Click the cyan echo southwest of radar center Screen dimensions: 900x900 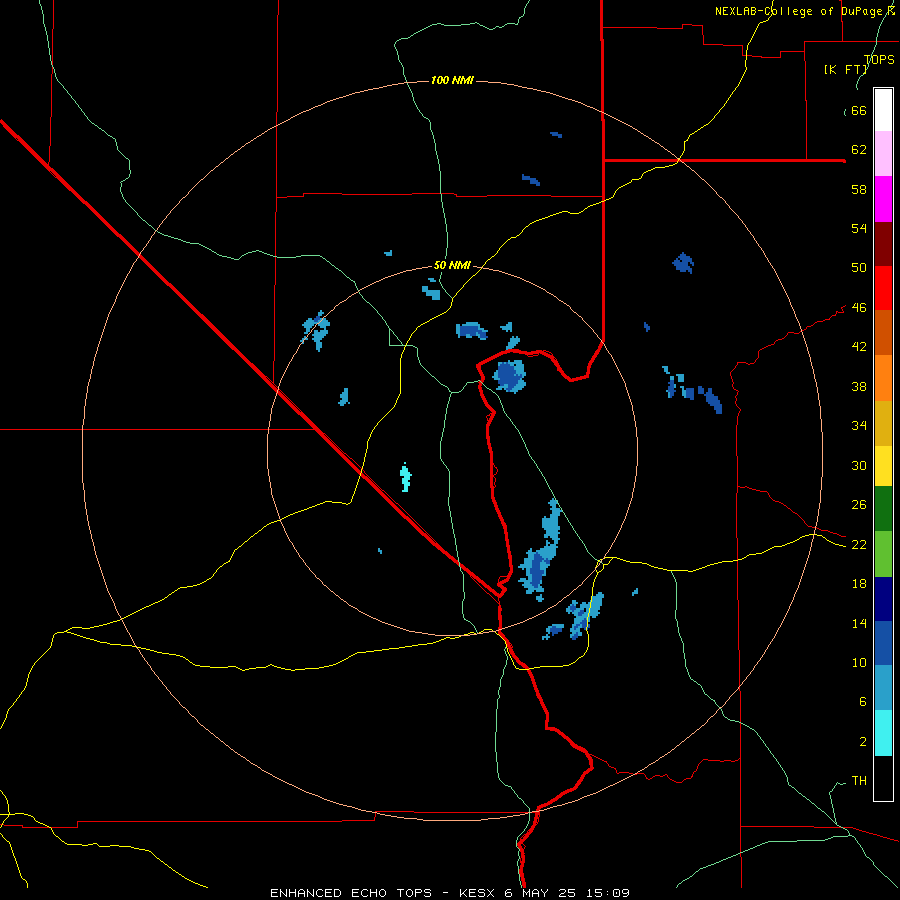pyautogui.click(x=405, y=478)
